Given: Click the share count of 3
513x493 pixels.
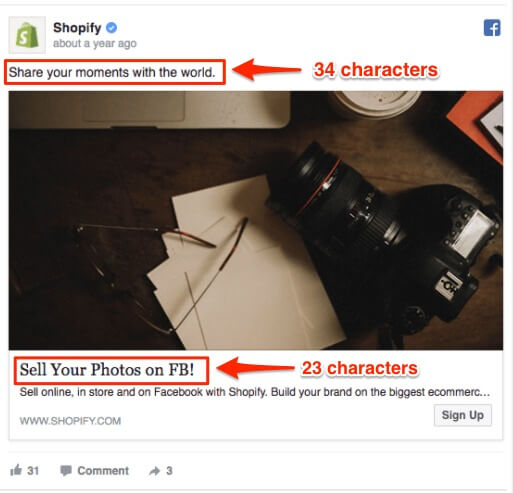Looking at the screenshot, I should (x=169, y=471).
